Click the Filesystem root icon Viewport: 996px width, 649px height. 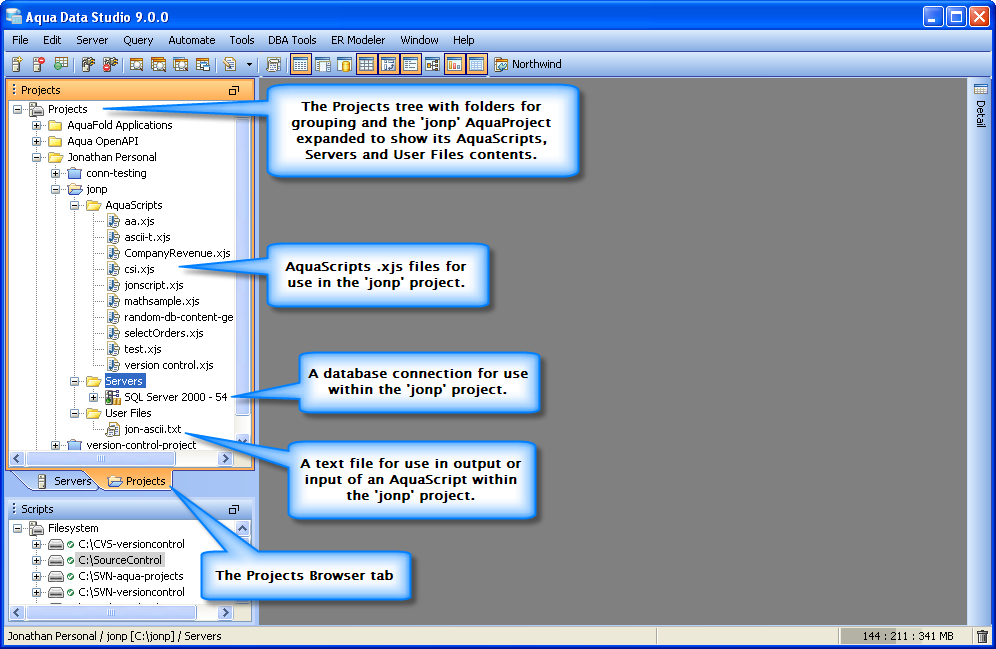click(x=37, y=528)
